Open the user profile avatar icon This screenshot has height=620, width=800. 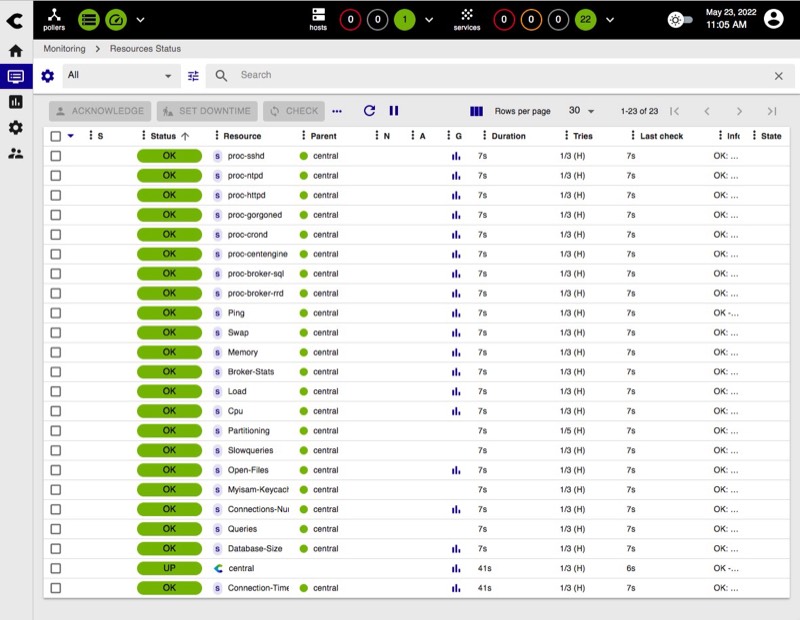click(x=773, y=19)
